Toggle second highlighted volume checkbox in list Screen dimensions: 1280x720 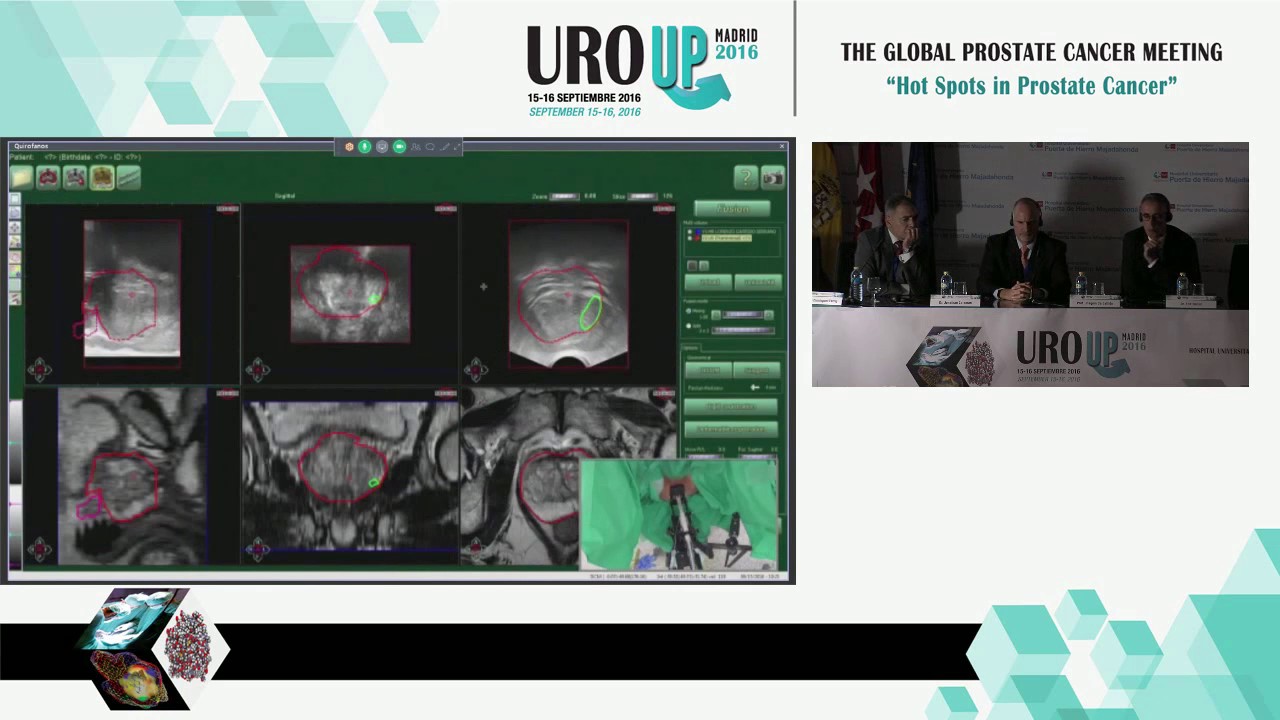689,238
